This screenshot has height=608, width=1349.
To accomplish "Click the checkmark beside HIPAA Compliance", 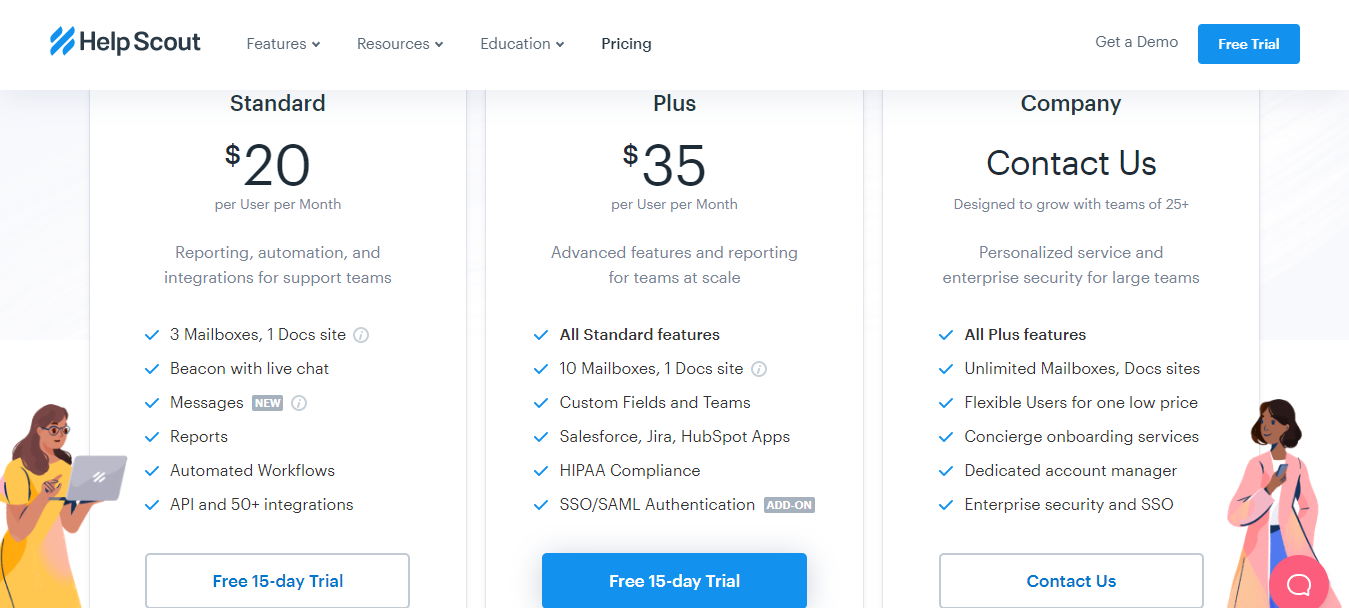I will (541, 470).
